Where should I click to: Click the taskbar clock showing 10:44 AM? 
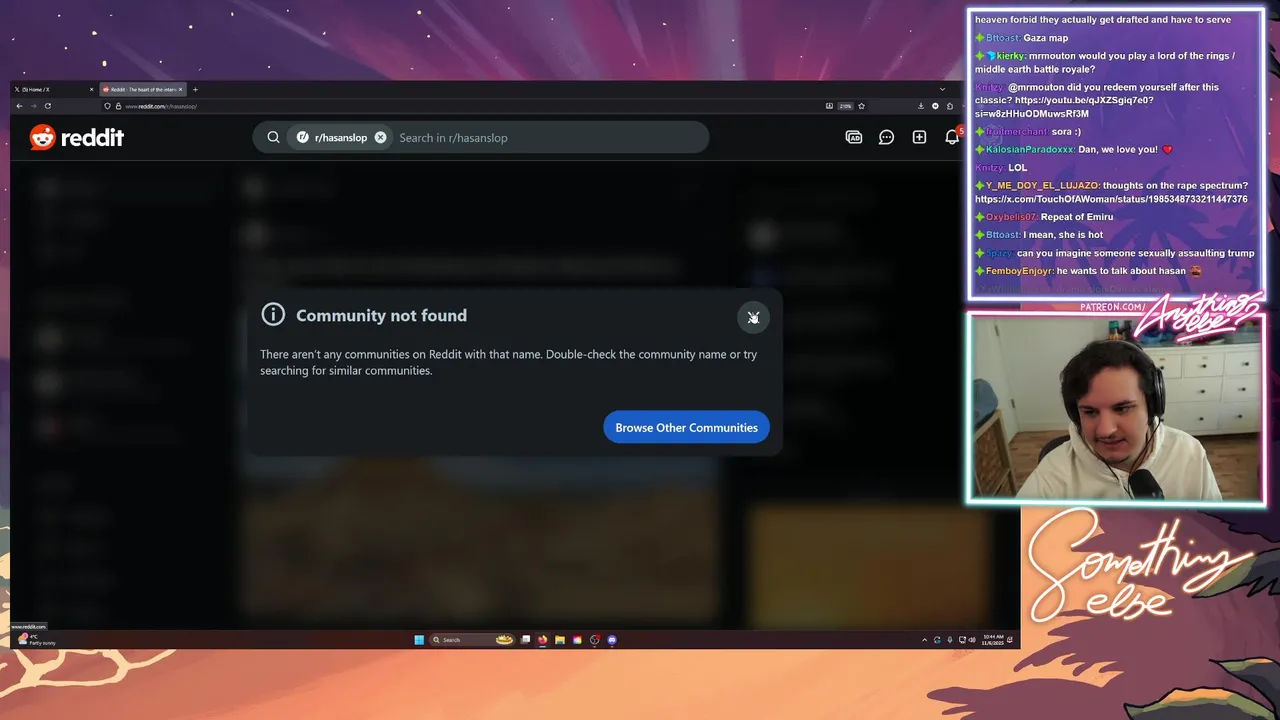[x=993, y=640]
